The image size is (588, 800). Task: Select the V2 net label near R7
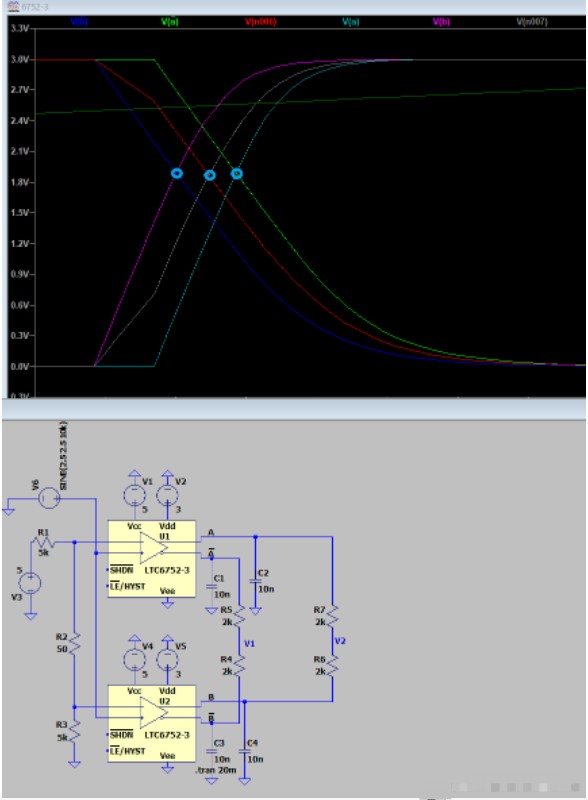coord(340,641)
